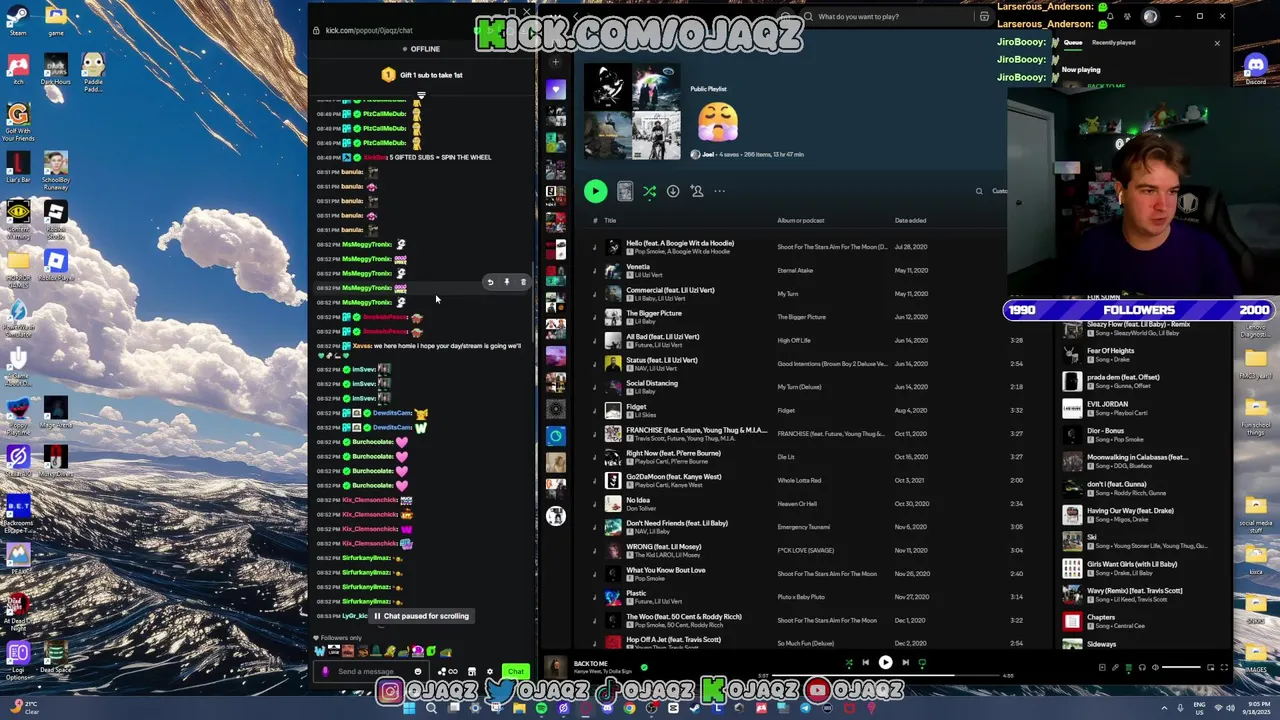Select EVIL JORDAN in the queue
The image size is (1280, 720).
(x=1107, y=404)
